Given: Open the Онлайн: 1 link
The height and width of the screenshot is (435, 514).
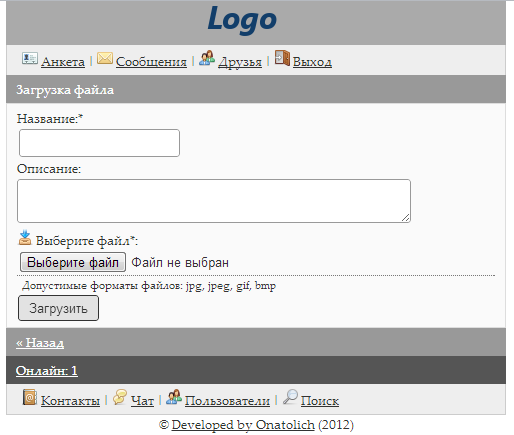Looking at the screenshot, I should [47, 371].
